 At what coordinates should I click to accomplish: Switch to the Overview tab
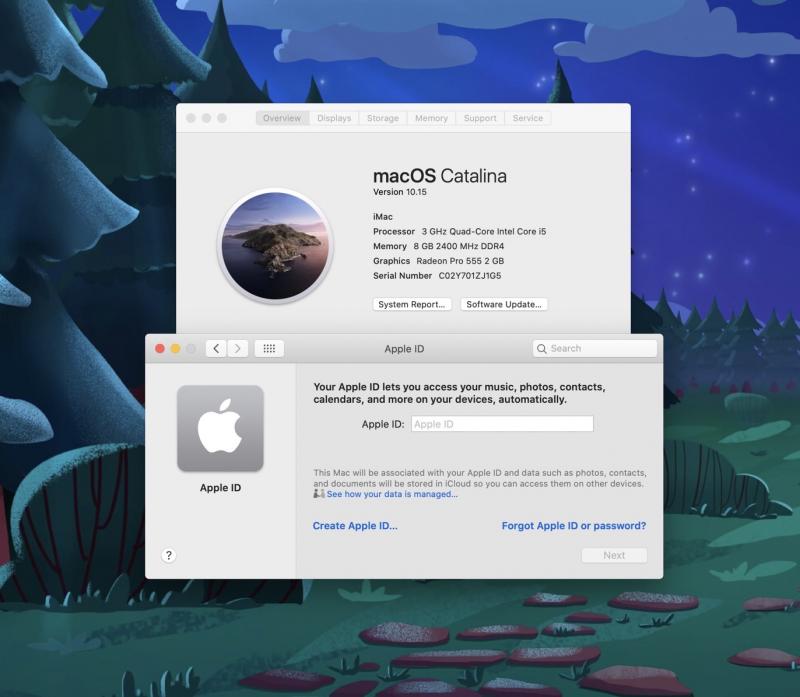pos(282,118)
